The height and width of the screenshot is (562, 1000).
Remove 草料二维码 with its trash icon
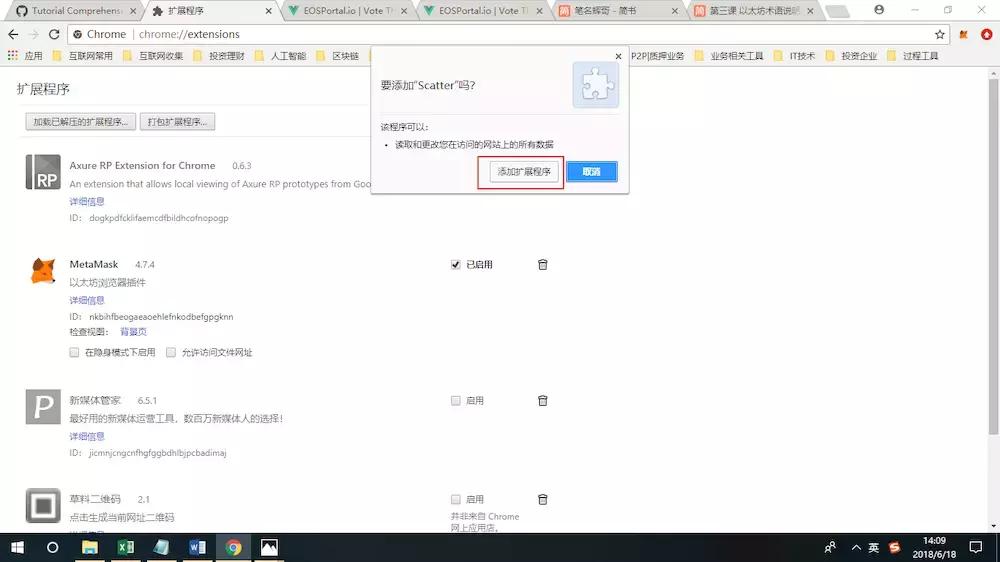543,499
